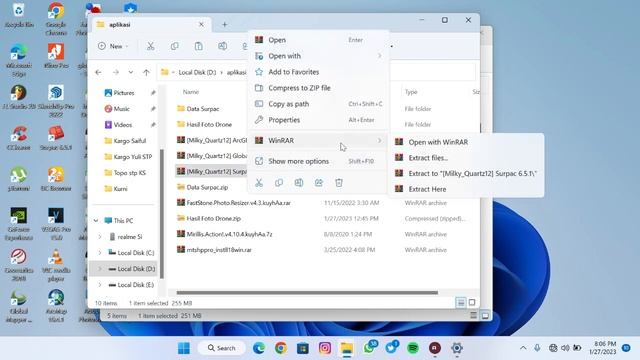Open Topo stp KS folder in sidebar
The height and width of the screenshot is (360, 640).
(126, 173)
